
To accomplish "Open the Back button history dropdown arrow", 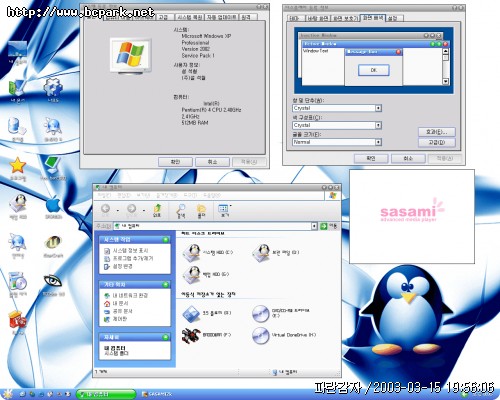I will click(x=118, y=210).
